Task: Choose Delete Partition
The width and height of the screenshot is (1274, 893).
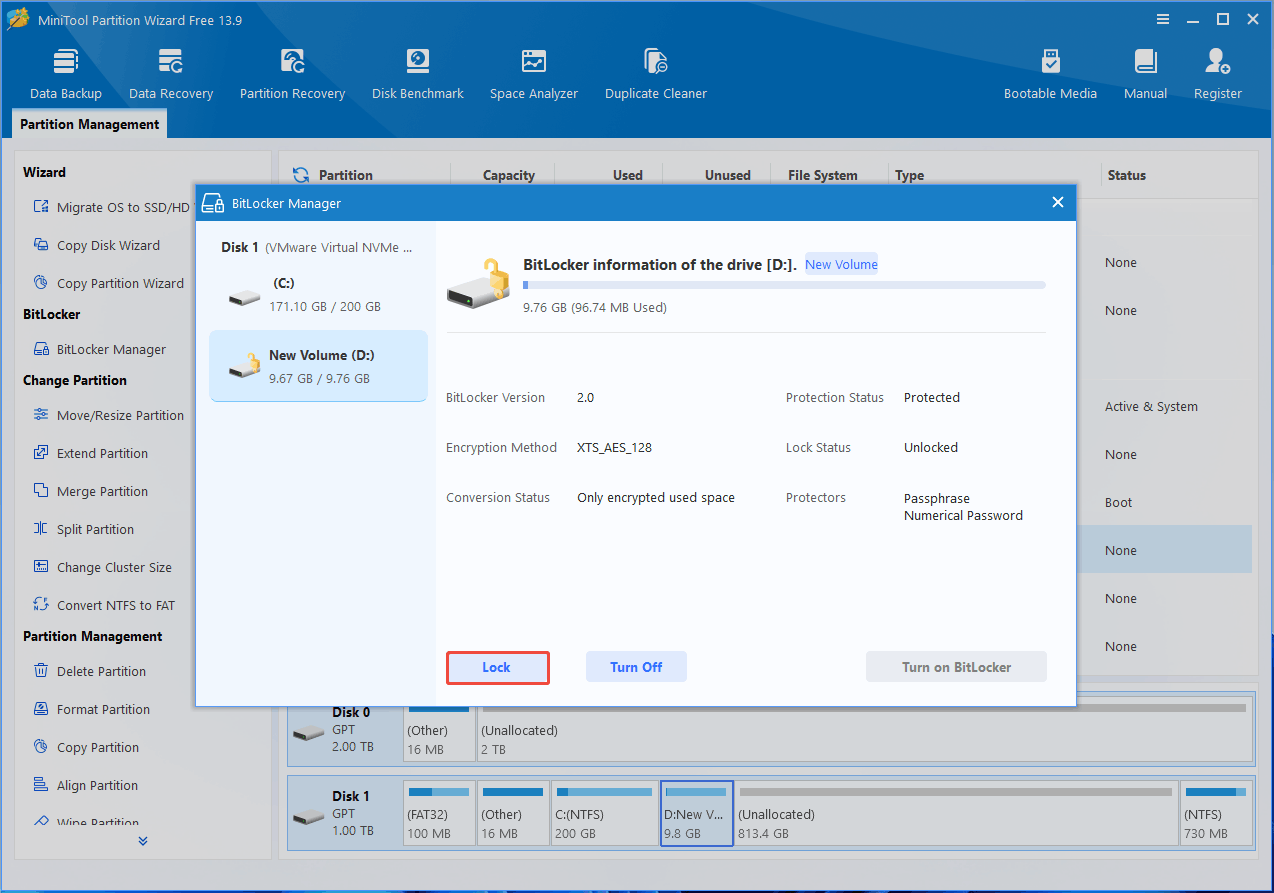Action: point(89,671)
